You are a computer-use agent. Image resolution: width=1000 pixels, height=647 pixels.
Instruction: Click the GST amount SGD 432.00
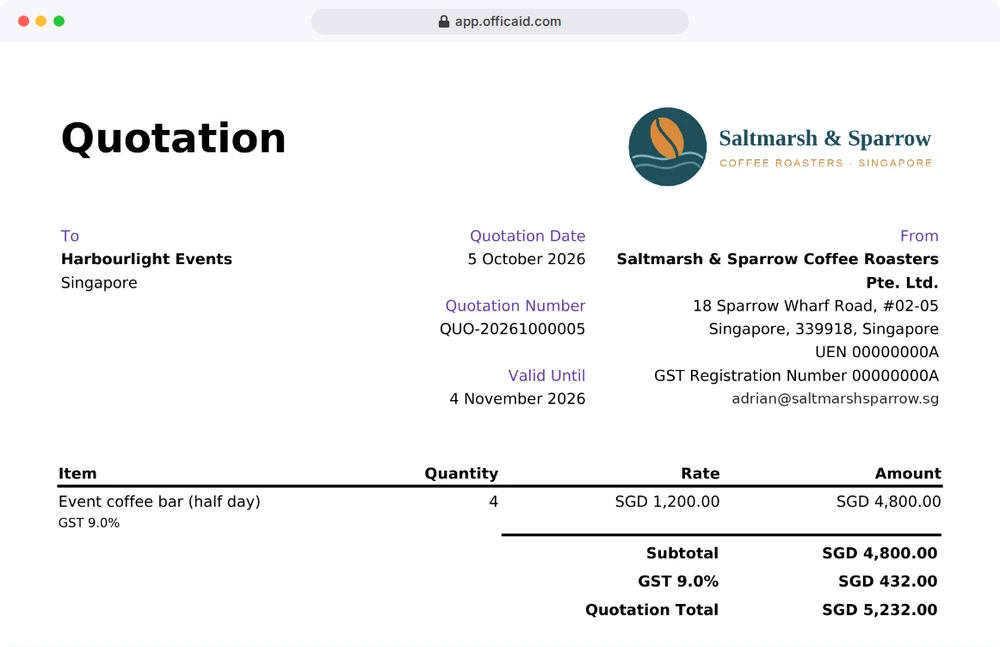[x=888, y=581]
